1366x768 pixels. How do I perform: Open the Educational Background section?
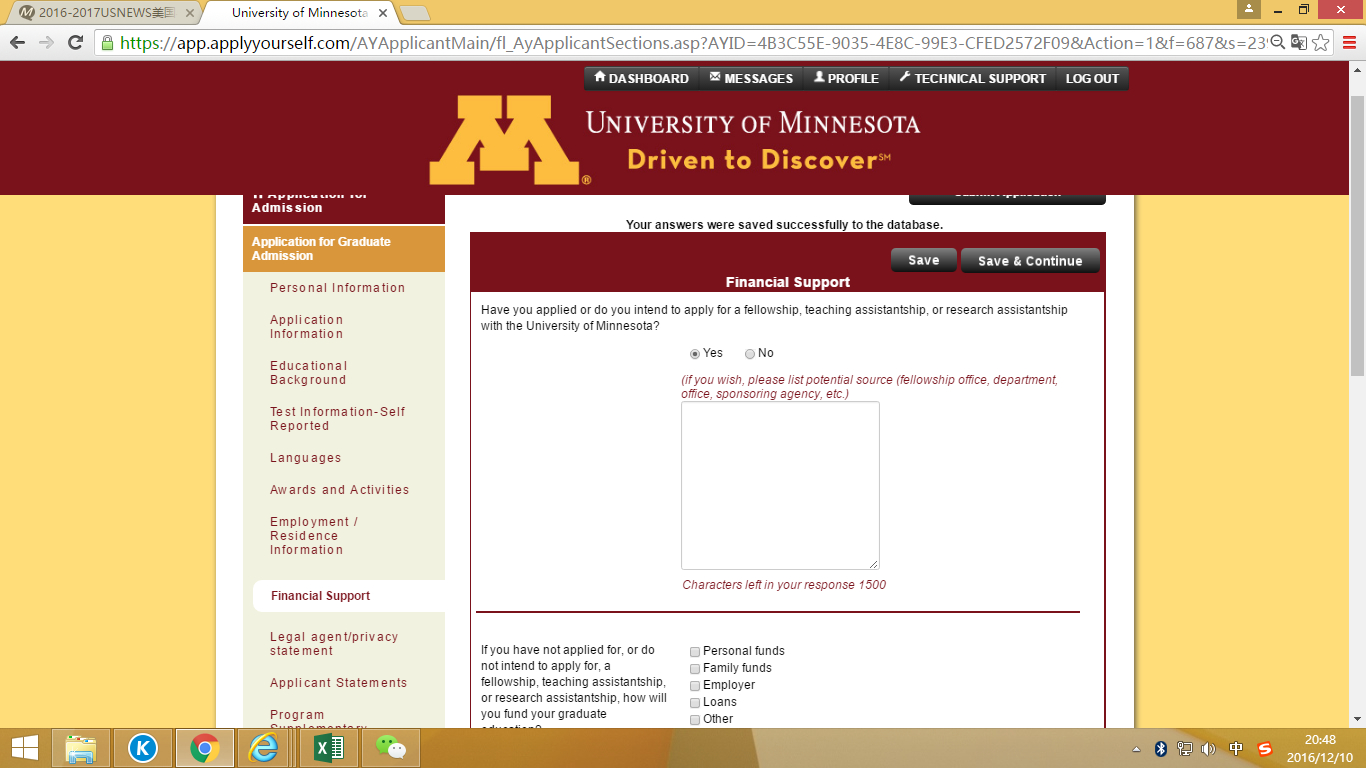[x=309, y=373]
